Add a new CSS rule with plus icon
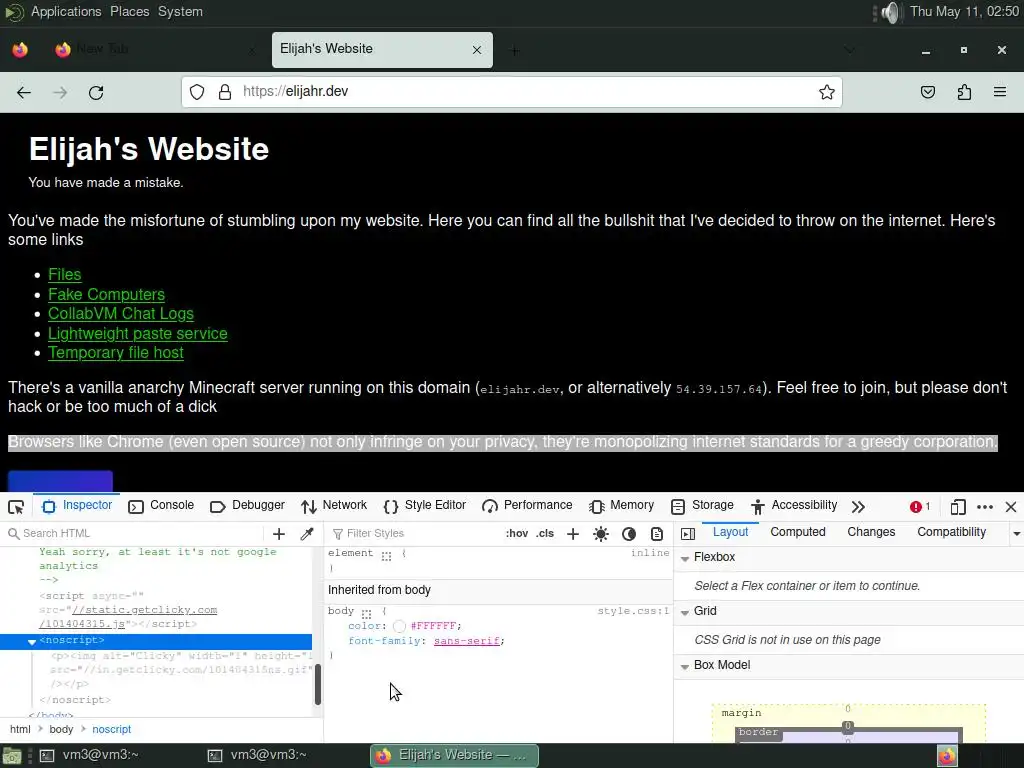 click(x=573, y=534)
